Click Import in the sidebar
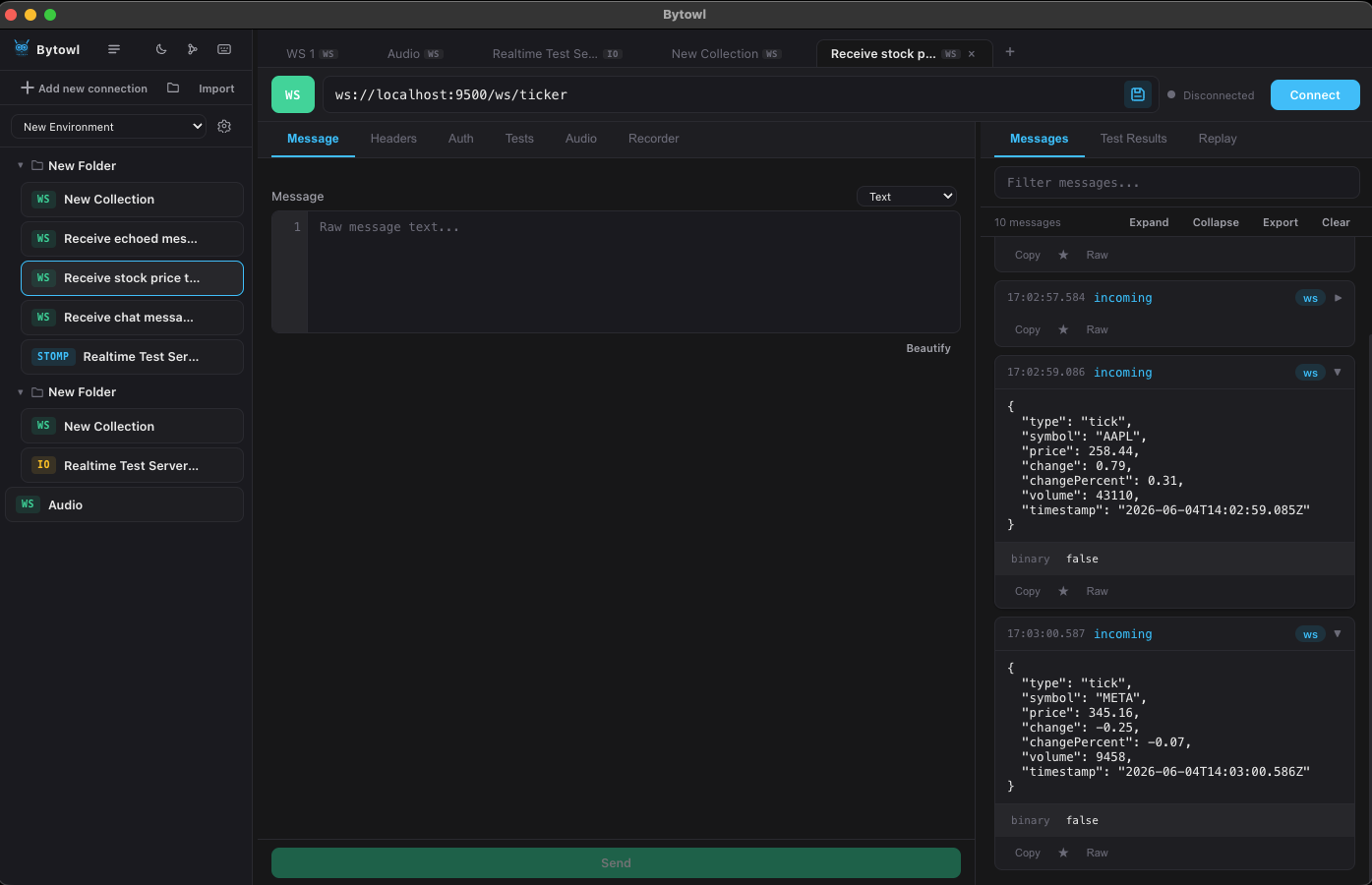 216,88
